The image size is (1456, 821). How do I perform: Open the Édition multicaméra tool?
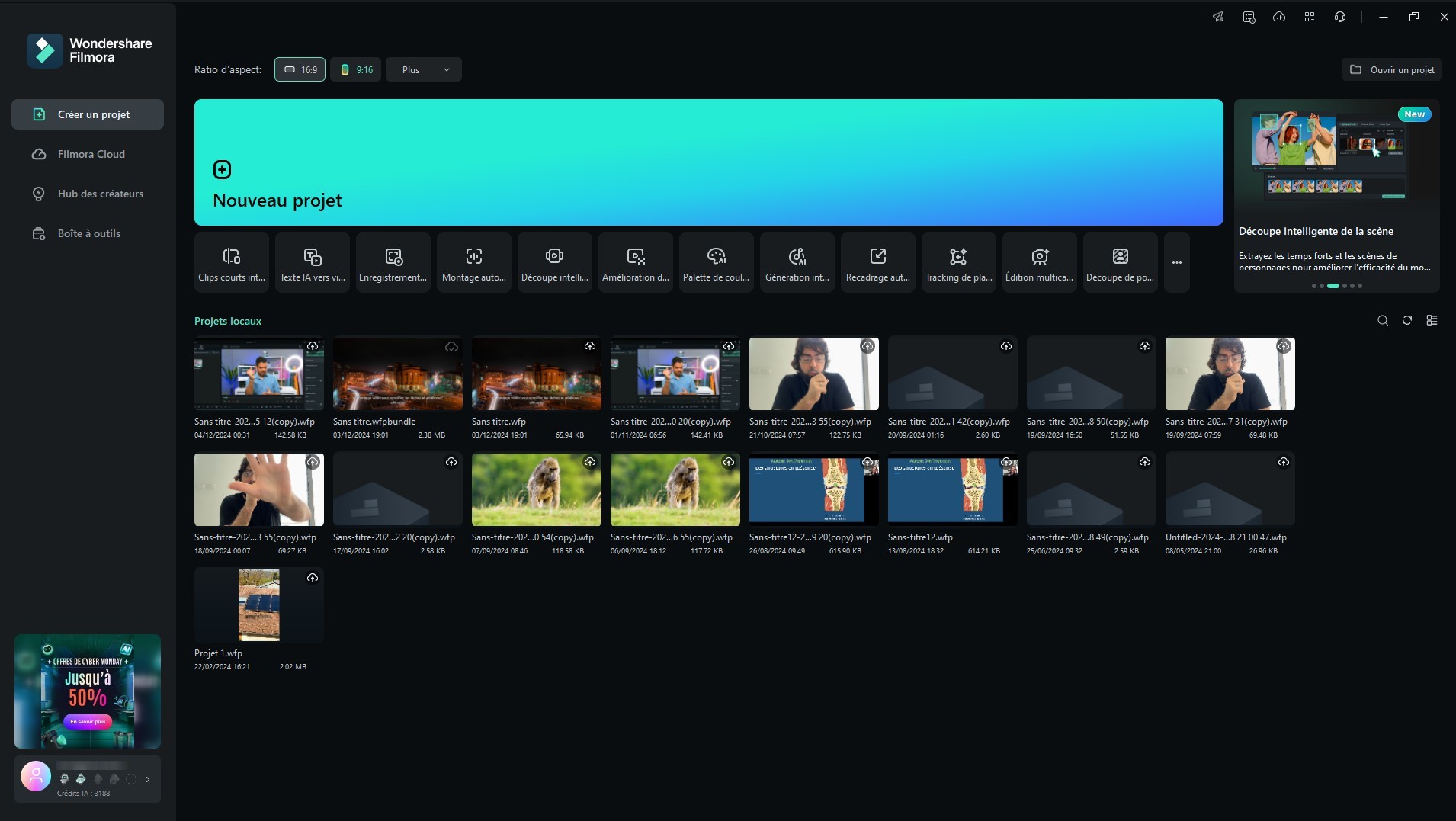point(1040,262)
